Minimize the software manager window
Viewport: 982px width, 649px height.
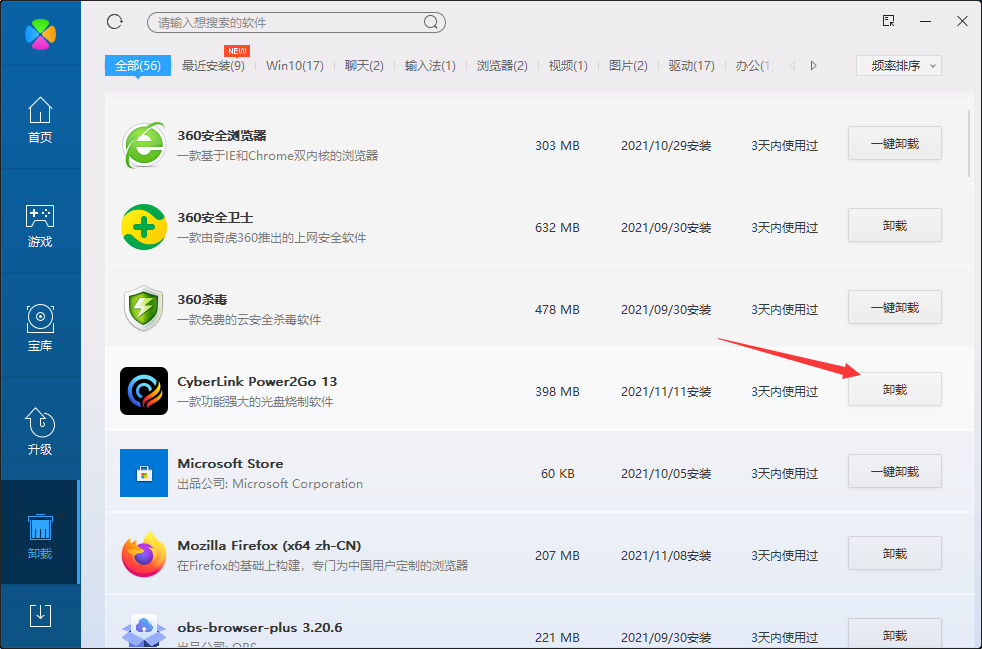click(926, 21)
